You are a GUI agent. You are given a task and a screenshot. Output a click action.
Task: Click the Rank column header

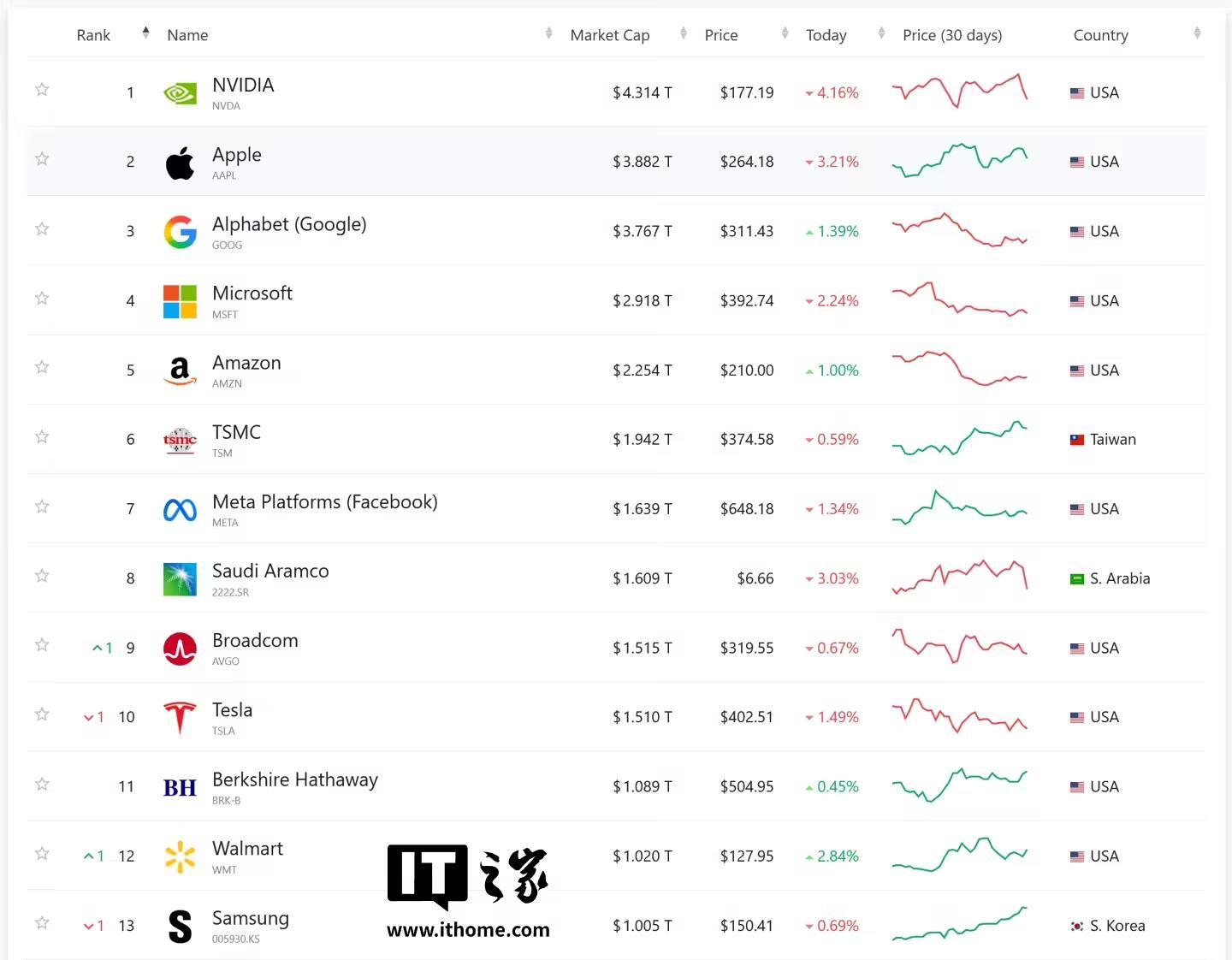(x=93, y=35)
